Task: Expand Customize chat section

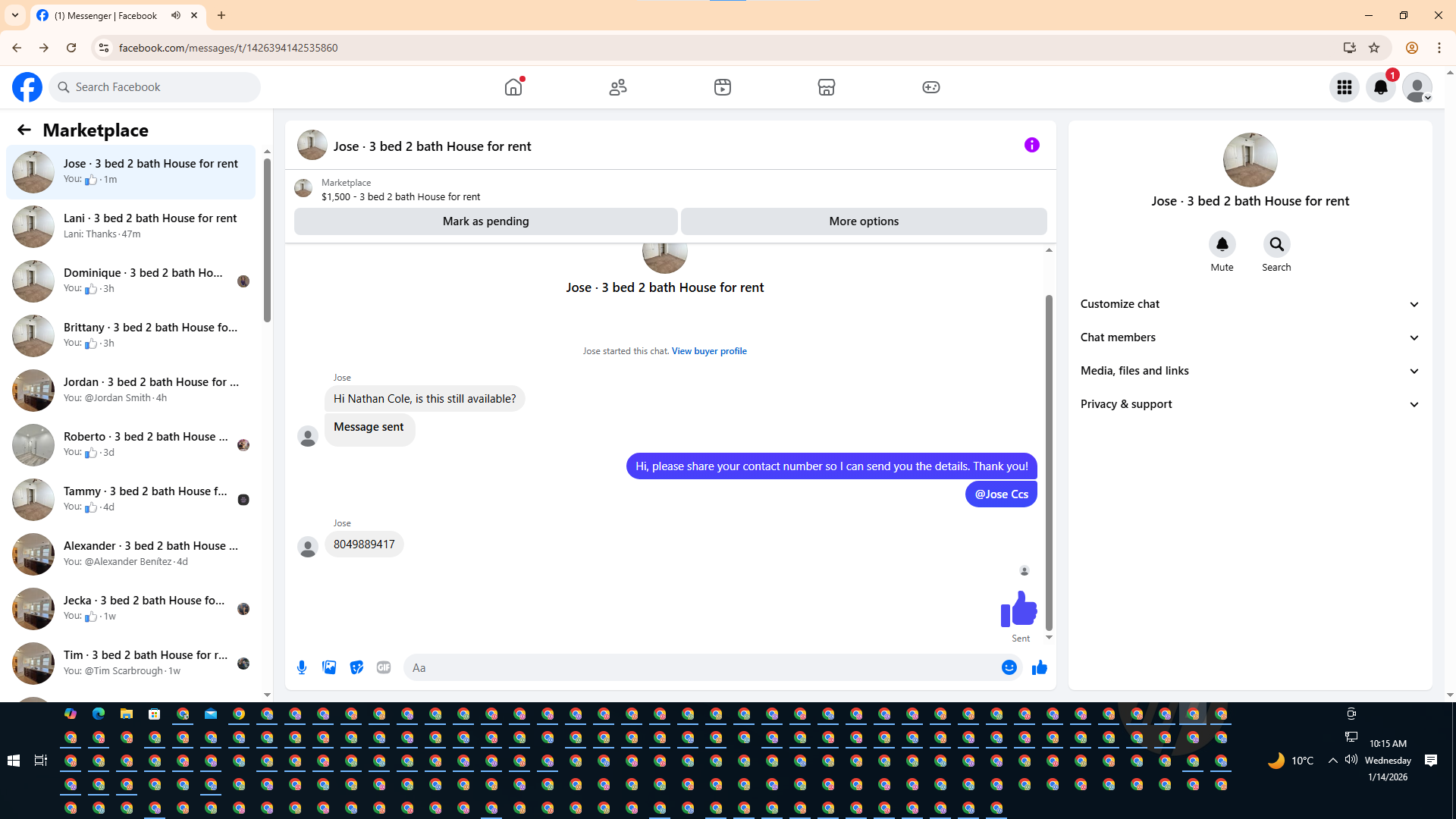Action: click(1250, 304)
